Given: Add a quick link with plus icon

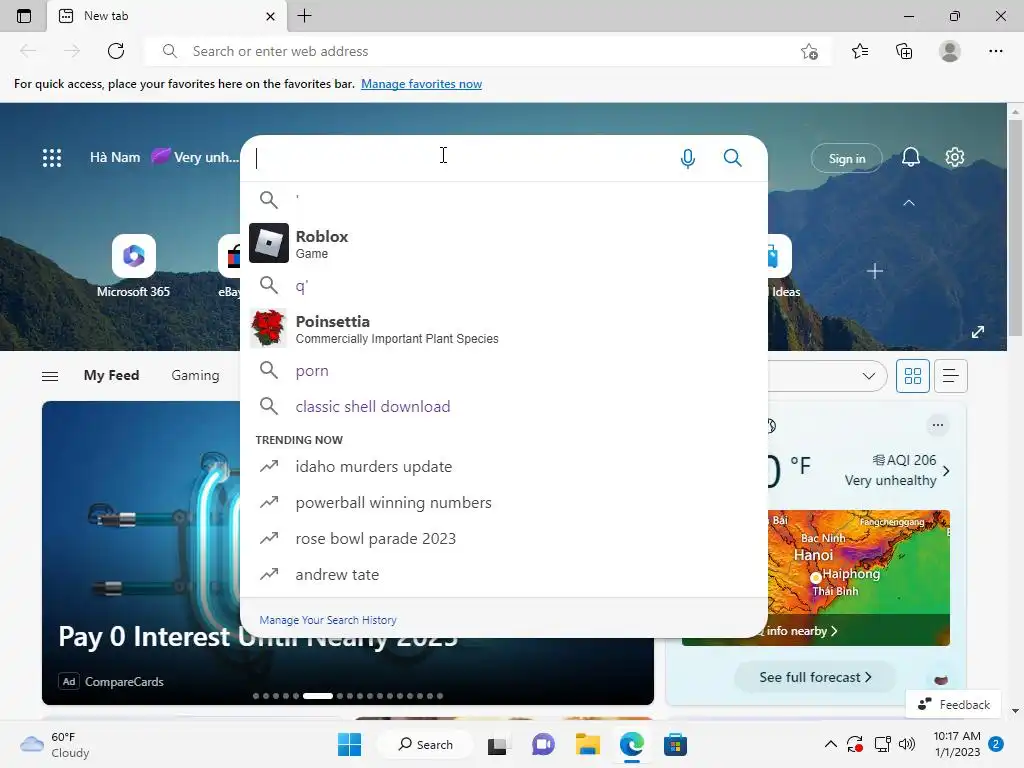Looking at the screenshot, I should click(x=874, y=271).
